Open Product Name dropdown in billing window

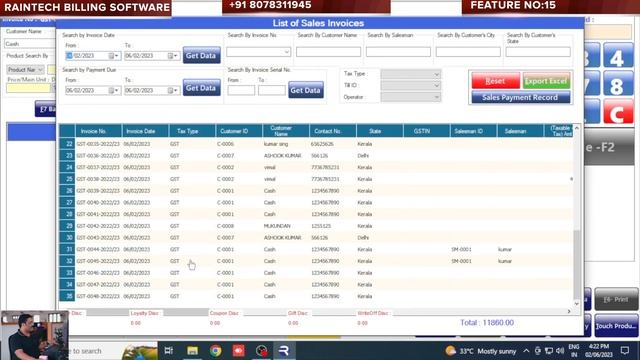point(40,70)
